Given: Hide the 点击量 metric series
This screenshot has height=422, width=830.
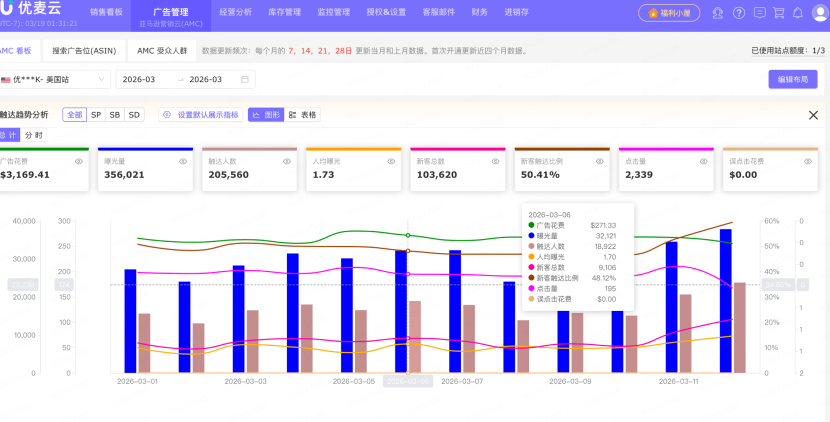Looking at the screenshot, I should coord(703,160).
